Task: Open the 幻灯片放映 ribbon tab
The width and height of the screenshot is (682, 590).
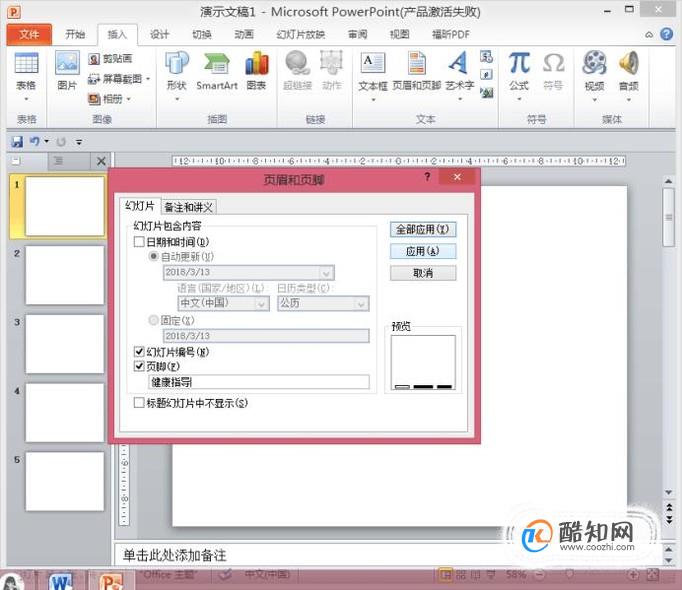Action: click(301, 34)
